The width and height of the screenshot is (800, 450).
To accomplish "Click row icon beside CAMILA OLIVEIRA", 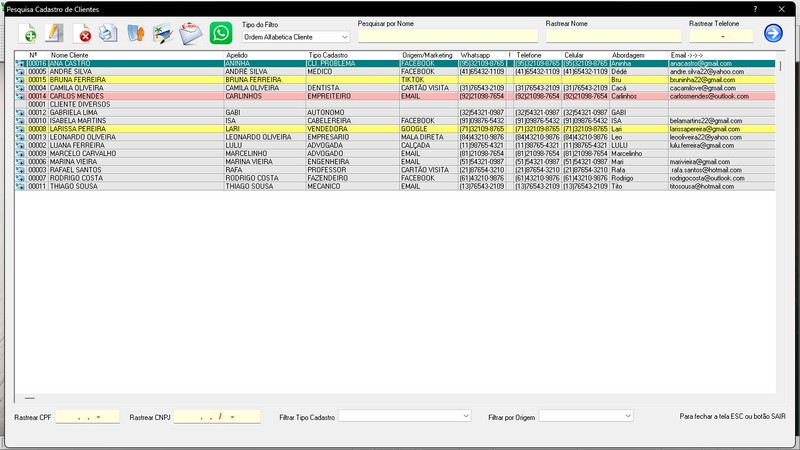I will [20, 88].
